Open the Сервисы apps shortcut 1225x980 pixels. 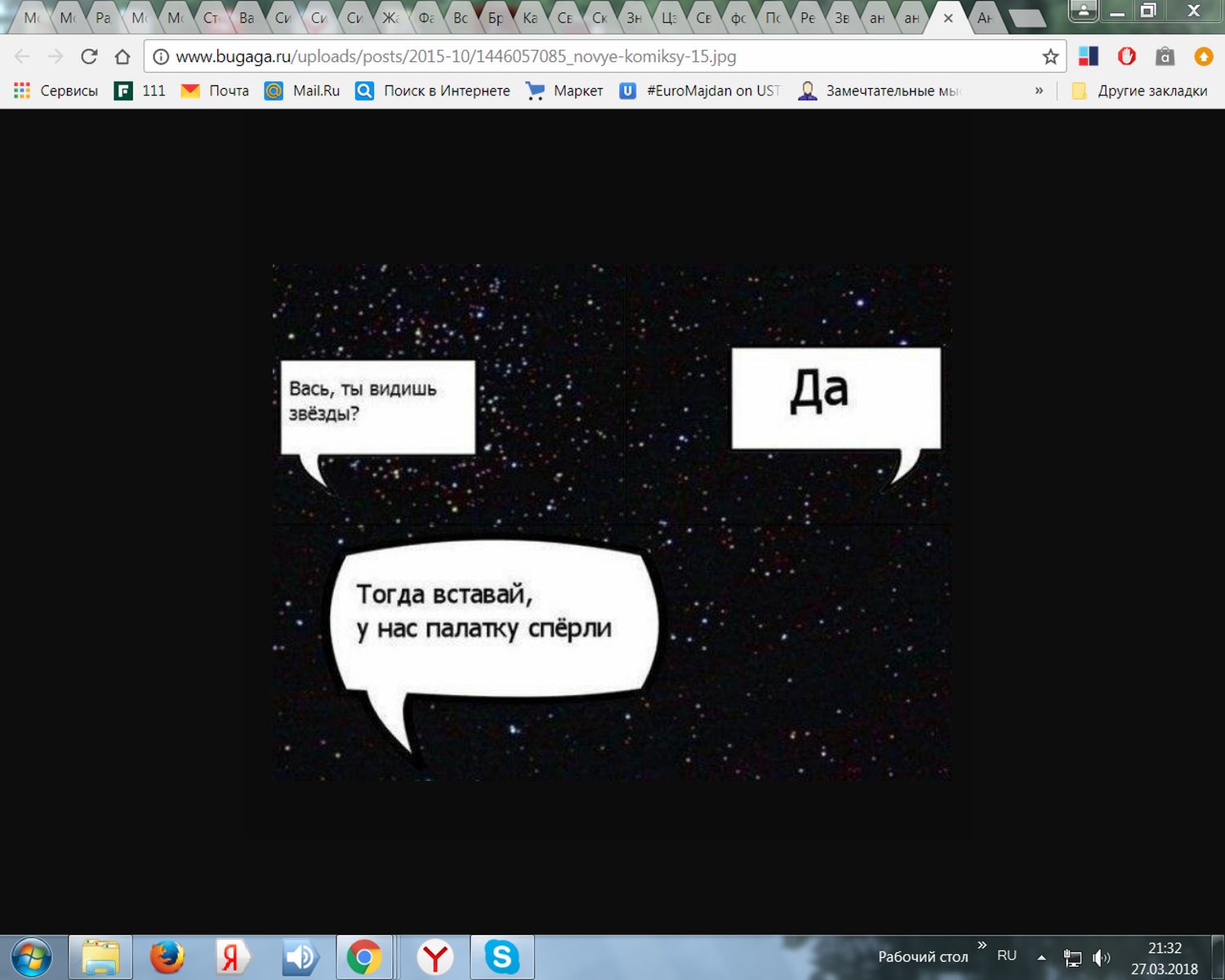click(x=56, y=91)
